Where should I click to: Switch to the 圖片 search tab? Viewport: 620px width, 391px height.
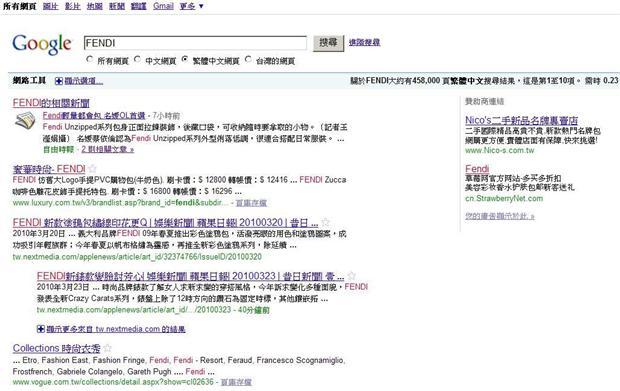point(50,6)
